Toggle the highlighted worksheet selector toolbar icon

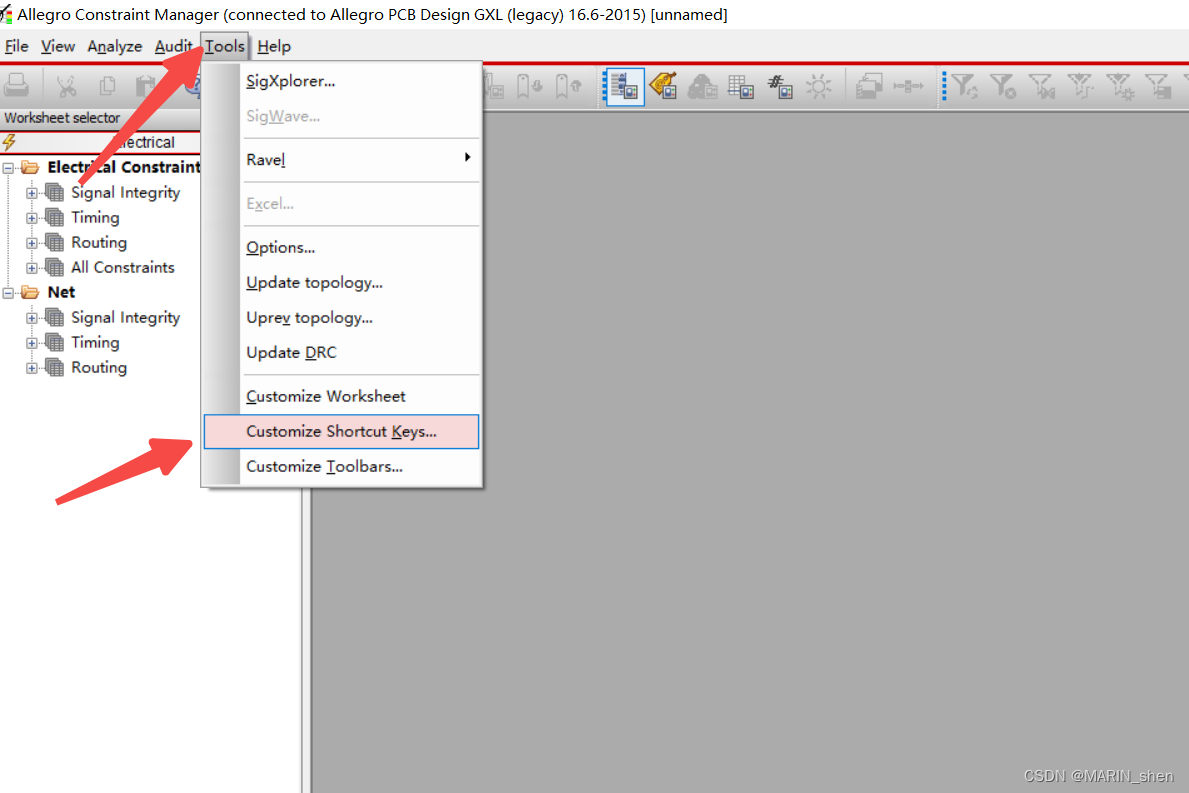click(x=625, y=86)
